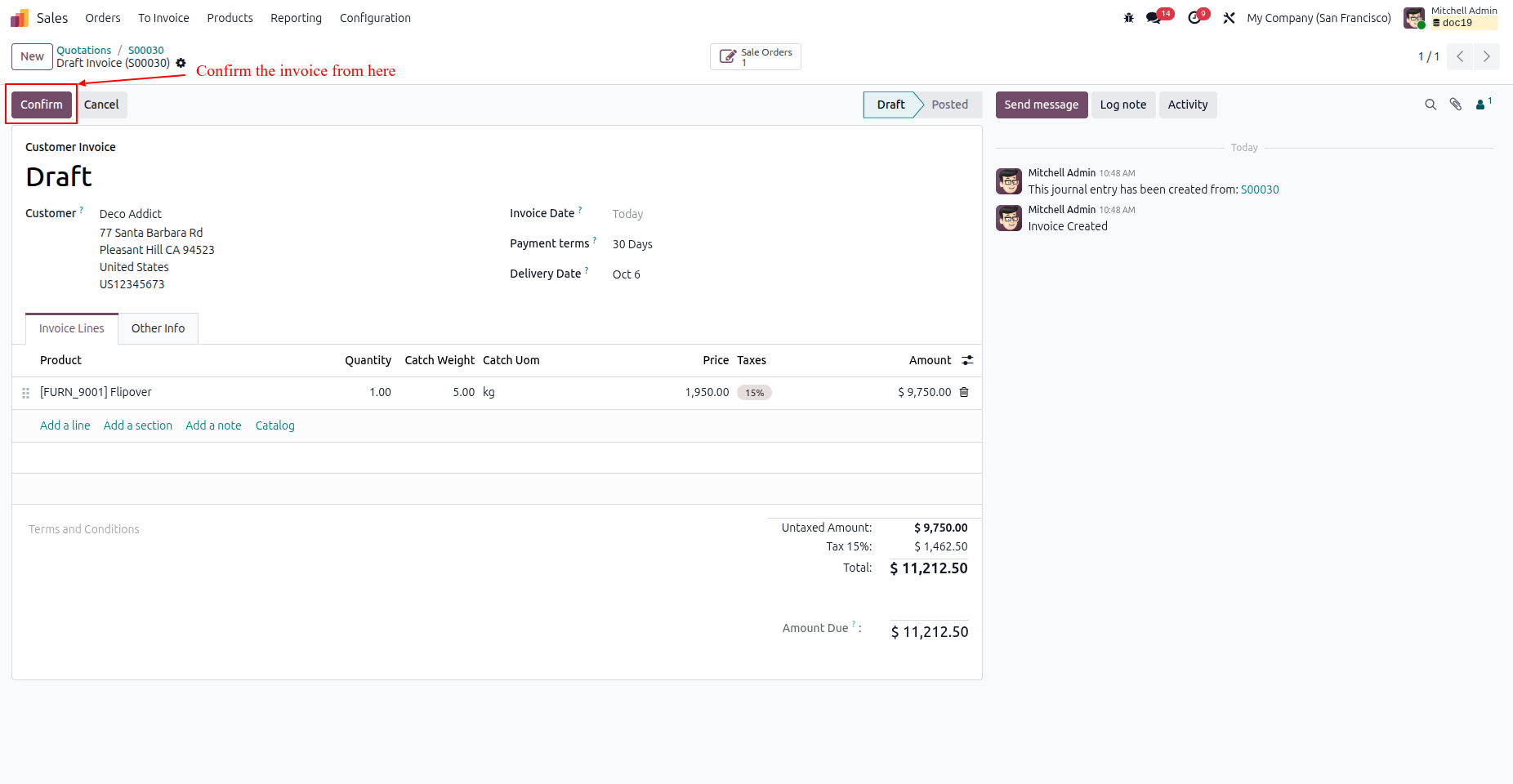Show followers icon in chatter
This screenshot has width=1513, height=784.
(x=1483, y=104)
